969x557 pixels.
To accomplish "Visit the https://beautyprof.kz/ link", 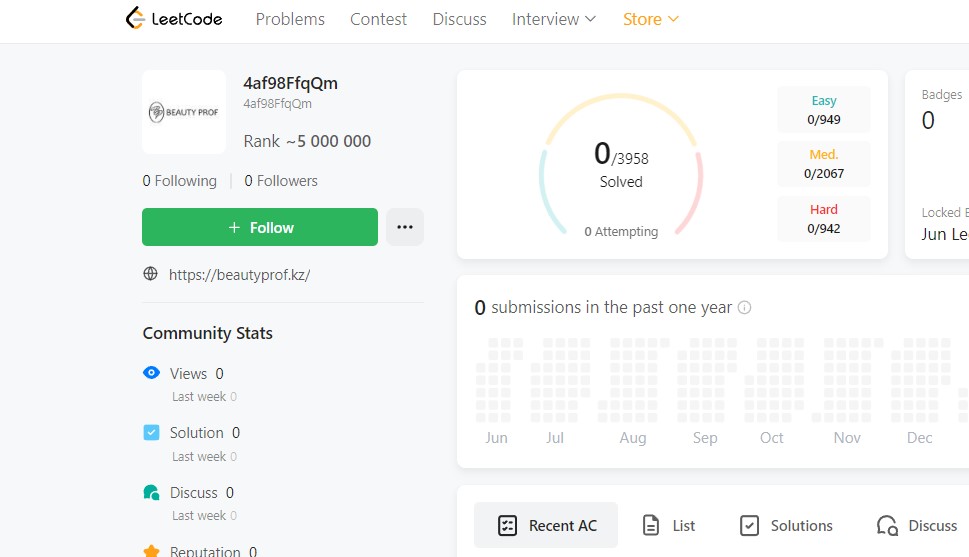I will (239, 274).
